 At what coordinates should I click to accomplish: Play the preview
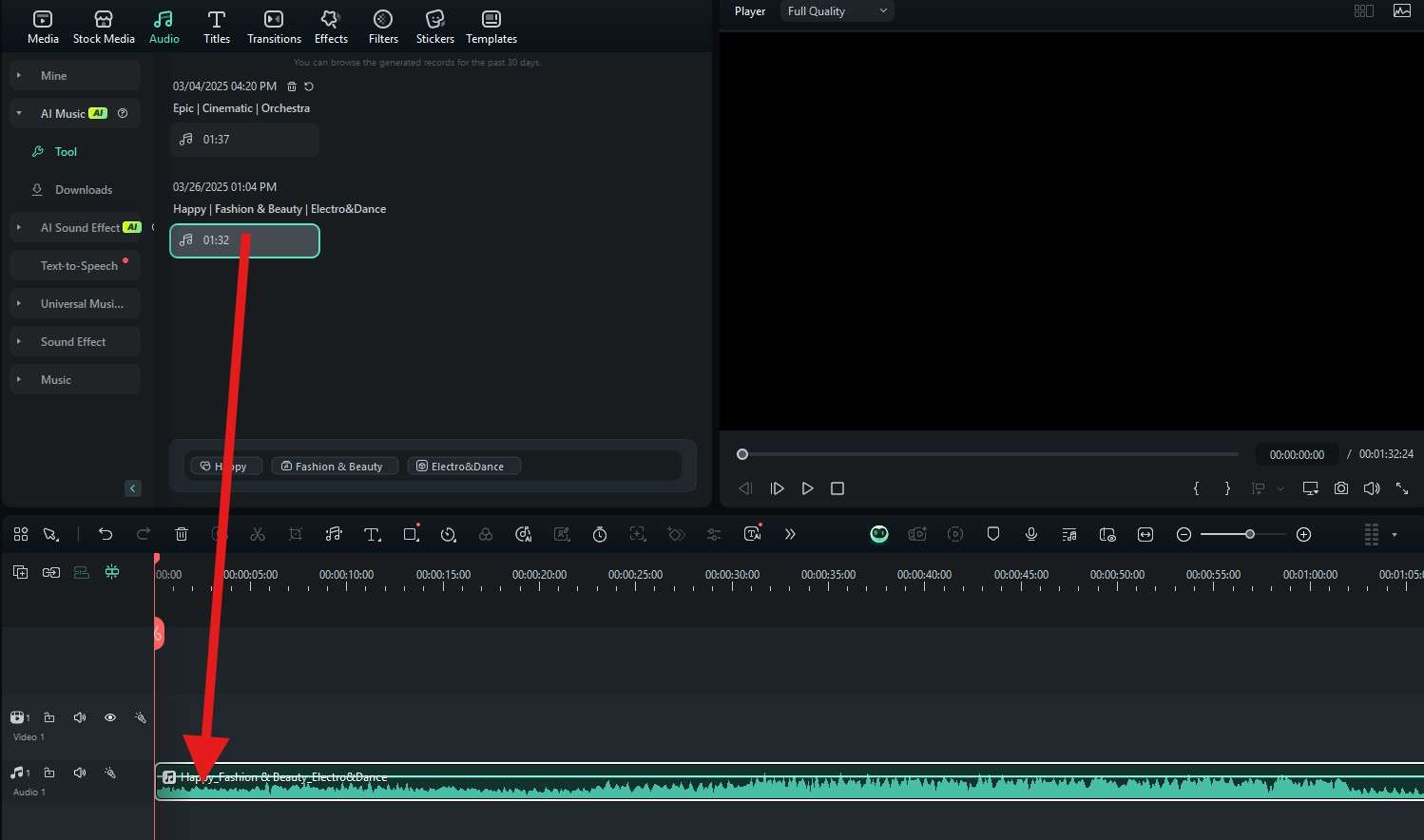tap(807, 488)
